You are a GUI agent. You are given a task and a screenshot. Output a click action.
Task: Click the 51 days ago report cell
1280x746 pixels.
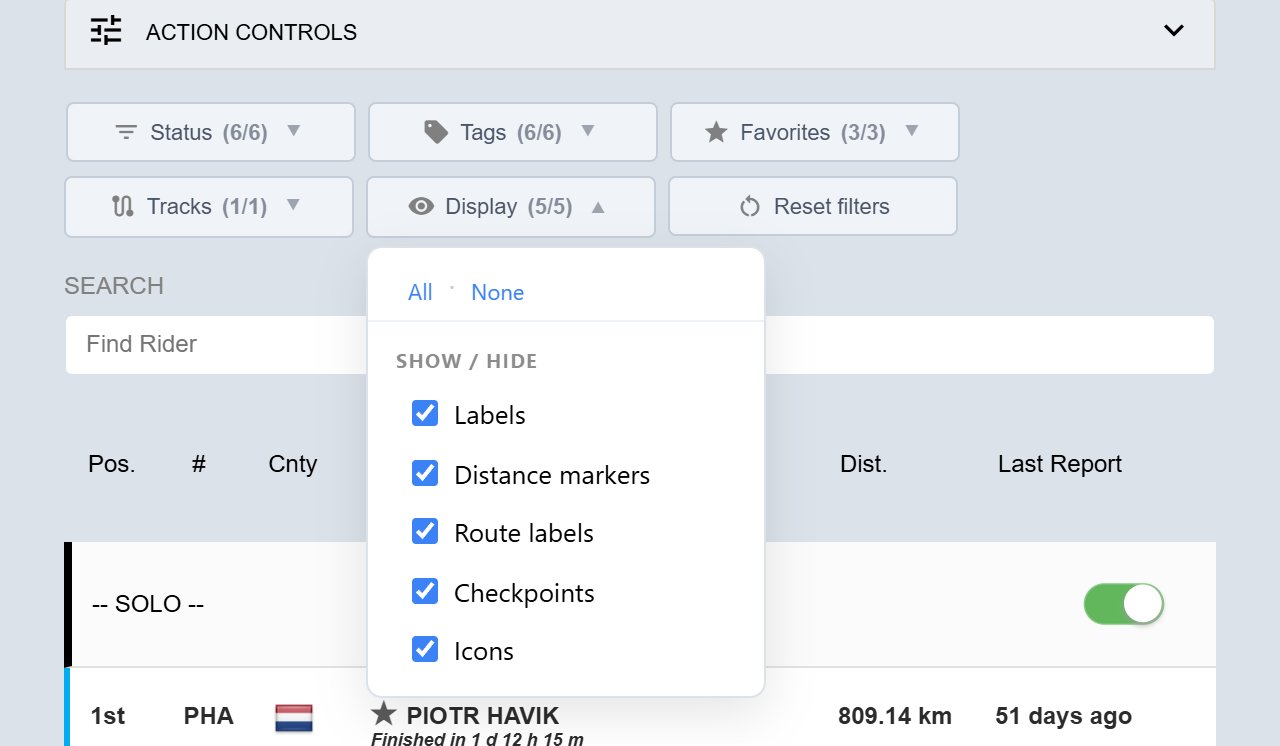(1064, 716)
